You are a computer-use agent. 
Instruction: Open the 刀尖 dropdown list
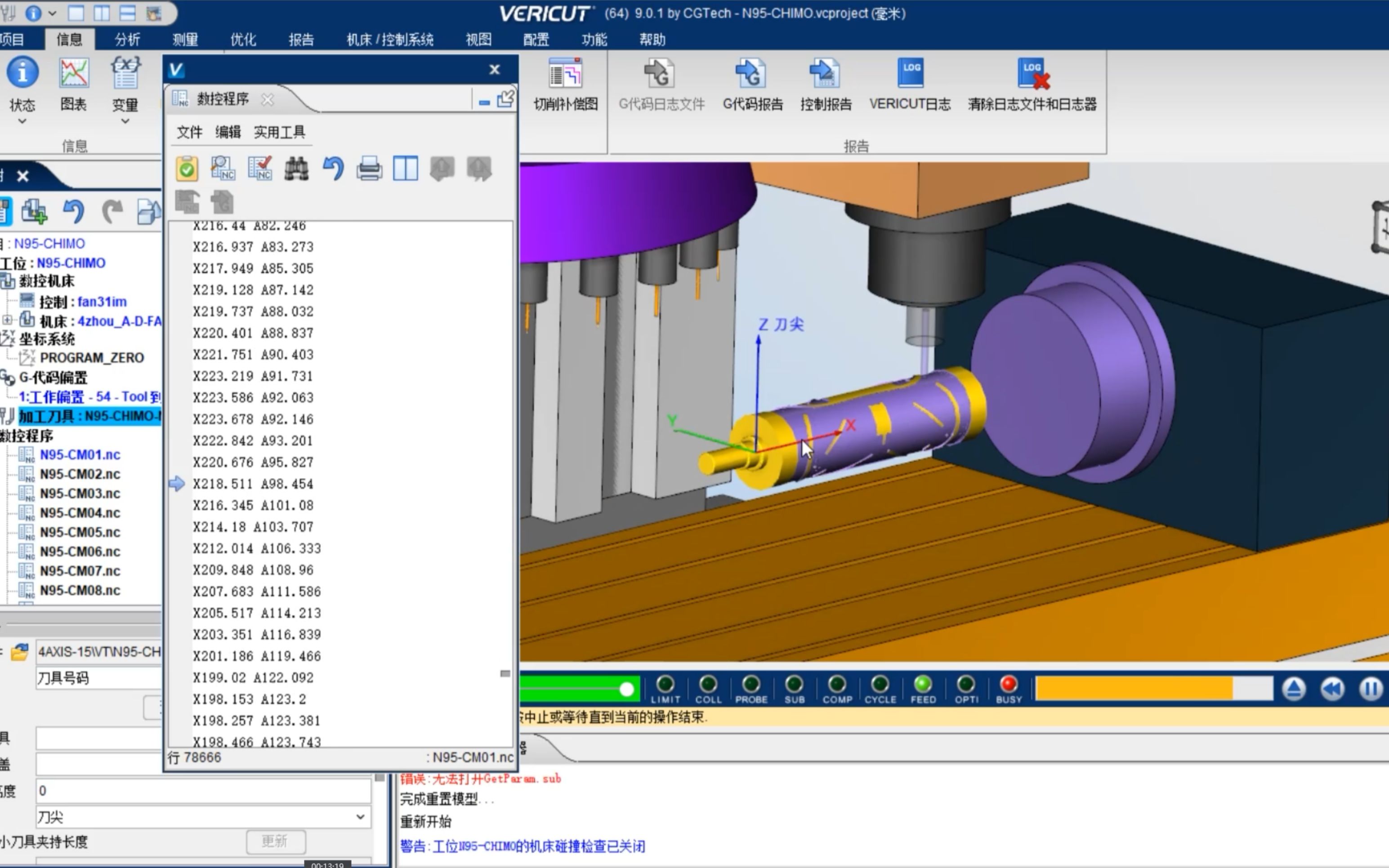[x=360, y=817]
